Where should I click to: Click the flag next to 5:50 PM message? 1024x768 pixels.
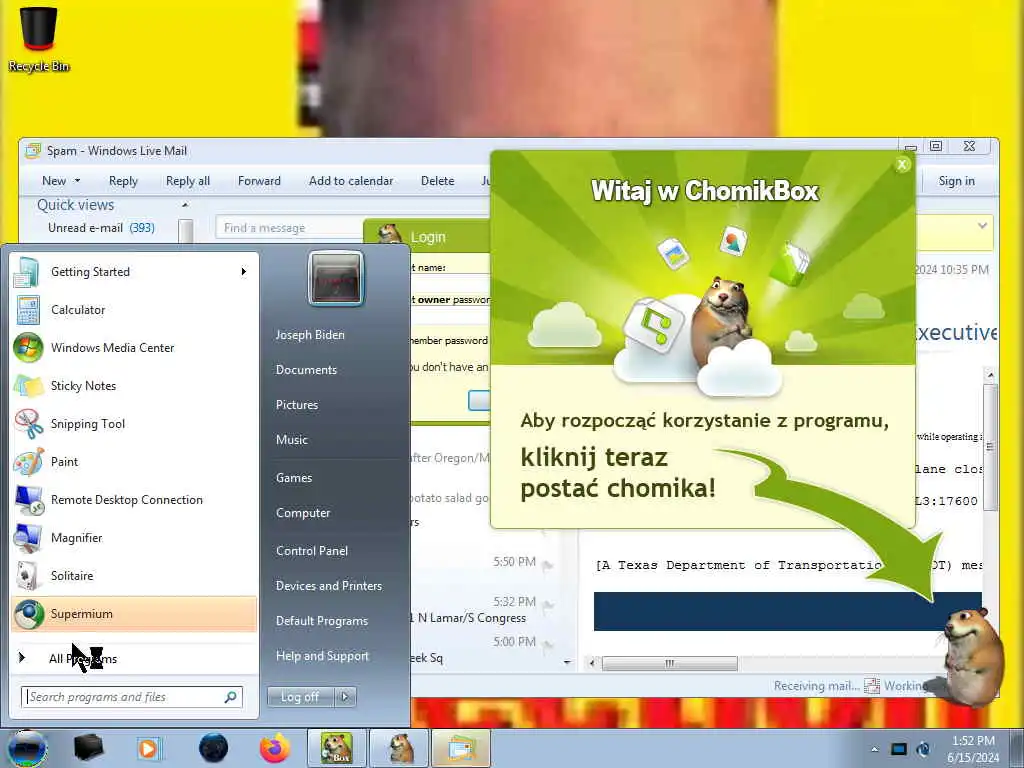pos(547,566)
